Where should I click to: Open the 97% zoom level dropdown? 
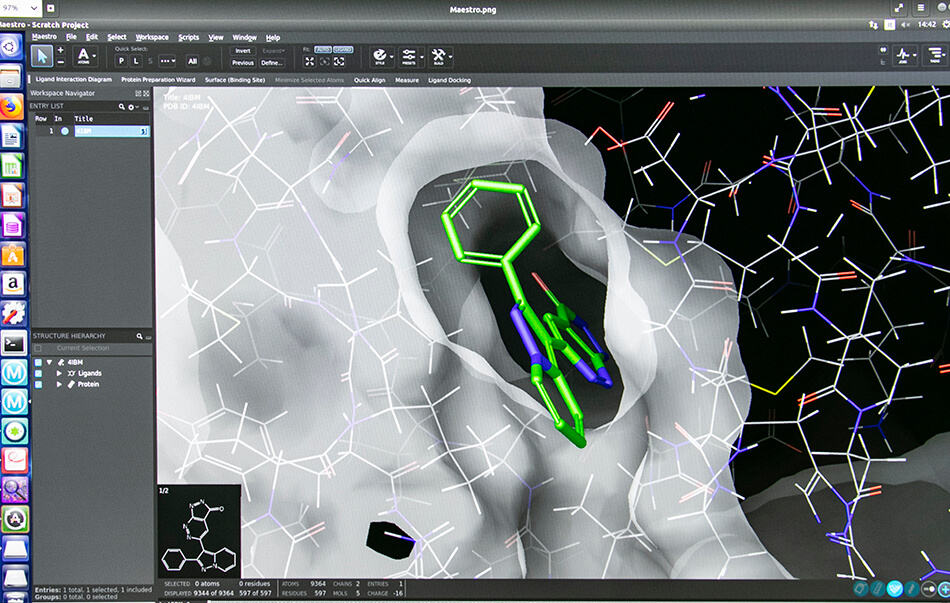point(20,8)
